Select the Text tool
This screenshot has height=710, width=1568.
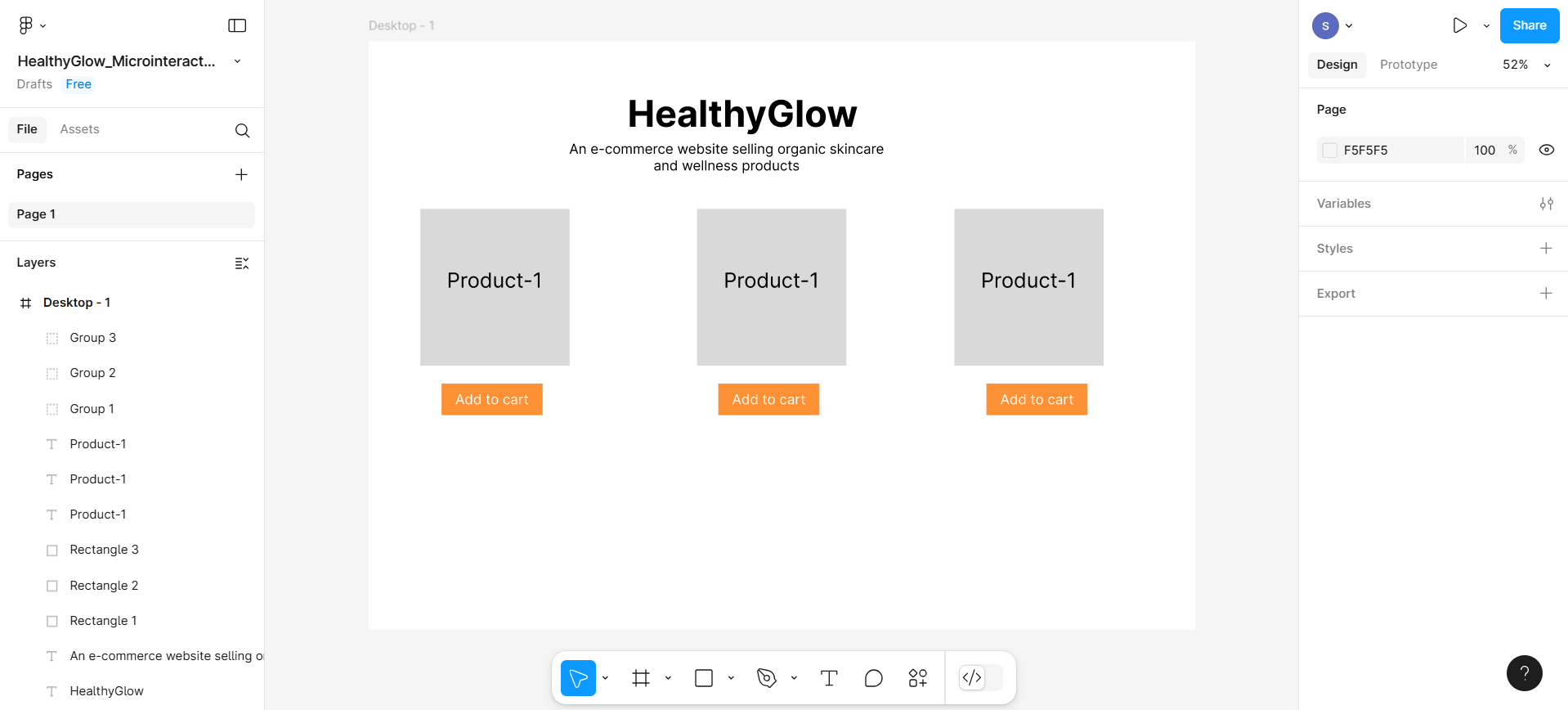pos(829,678)
